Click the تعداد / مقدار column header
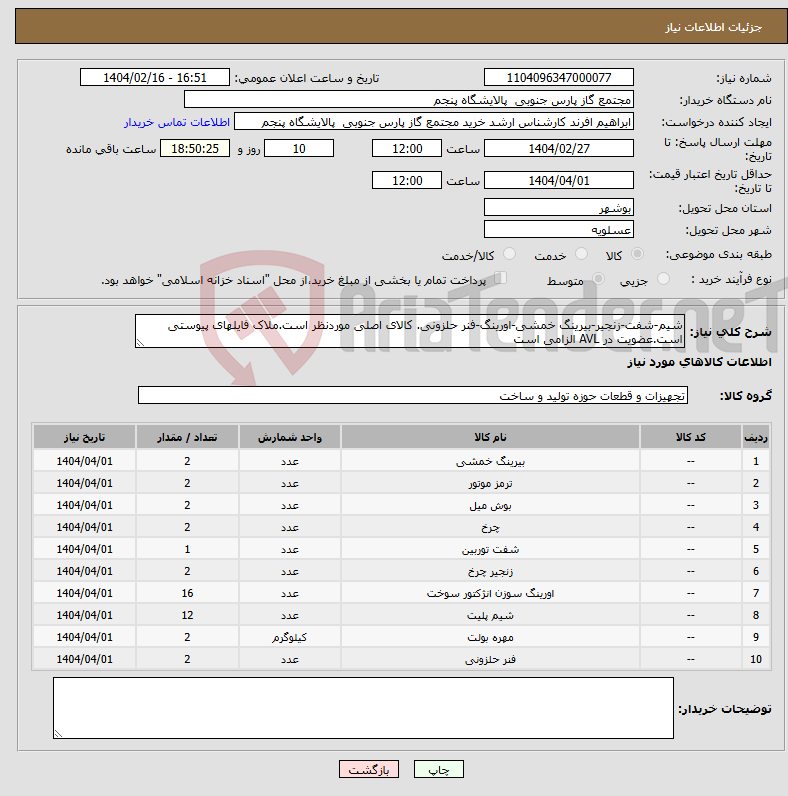 point(187,437)
